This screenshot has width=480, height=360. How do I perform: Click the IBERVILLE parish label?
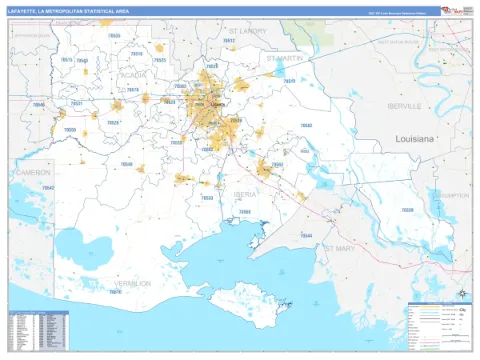(x=404, y=106)
